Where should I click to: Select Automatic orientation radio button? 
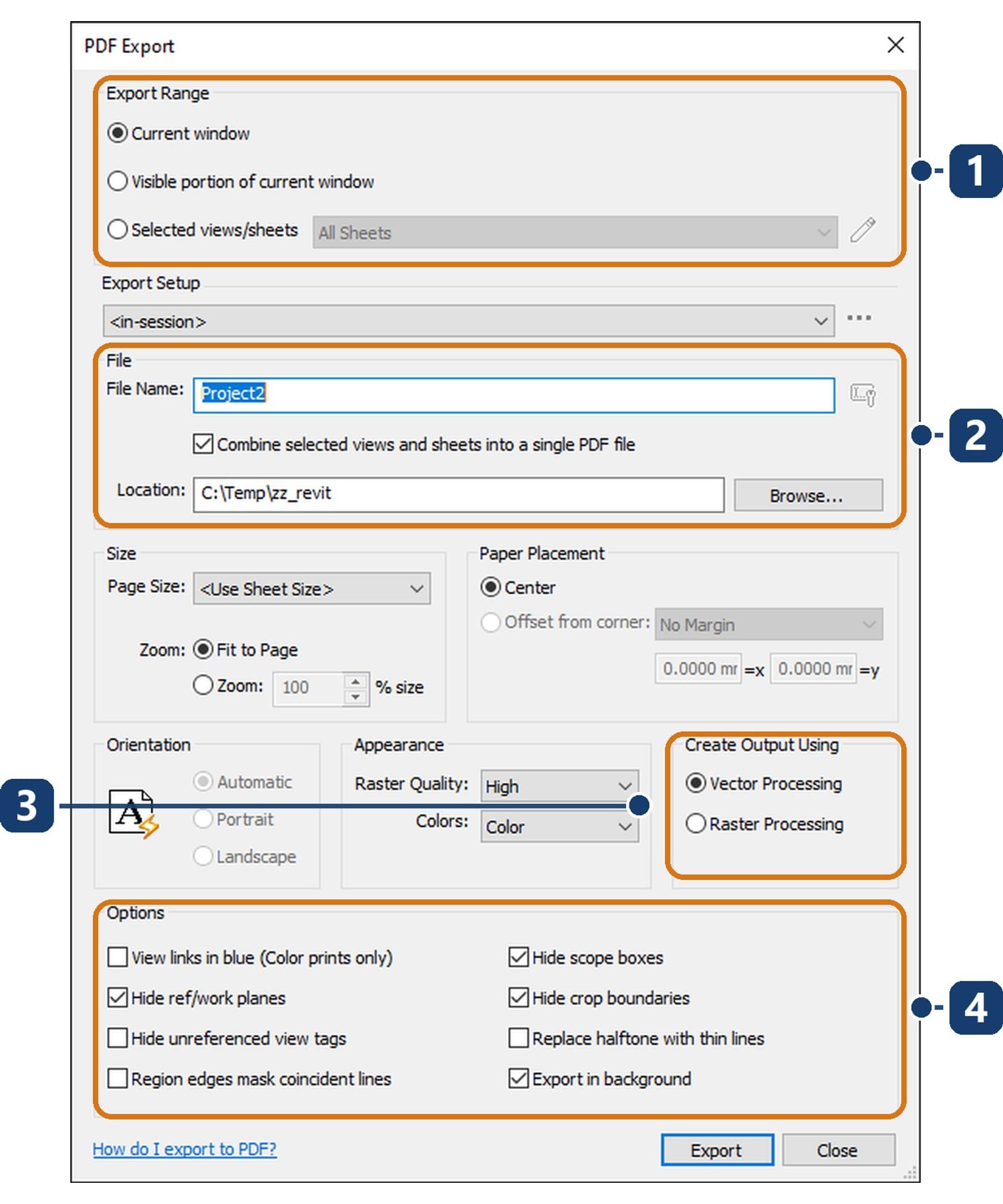click(203, 782)
